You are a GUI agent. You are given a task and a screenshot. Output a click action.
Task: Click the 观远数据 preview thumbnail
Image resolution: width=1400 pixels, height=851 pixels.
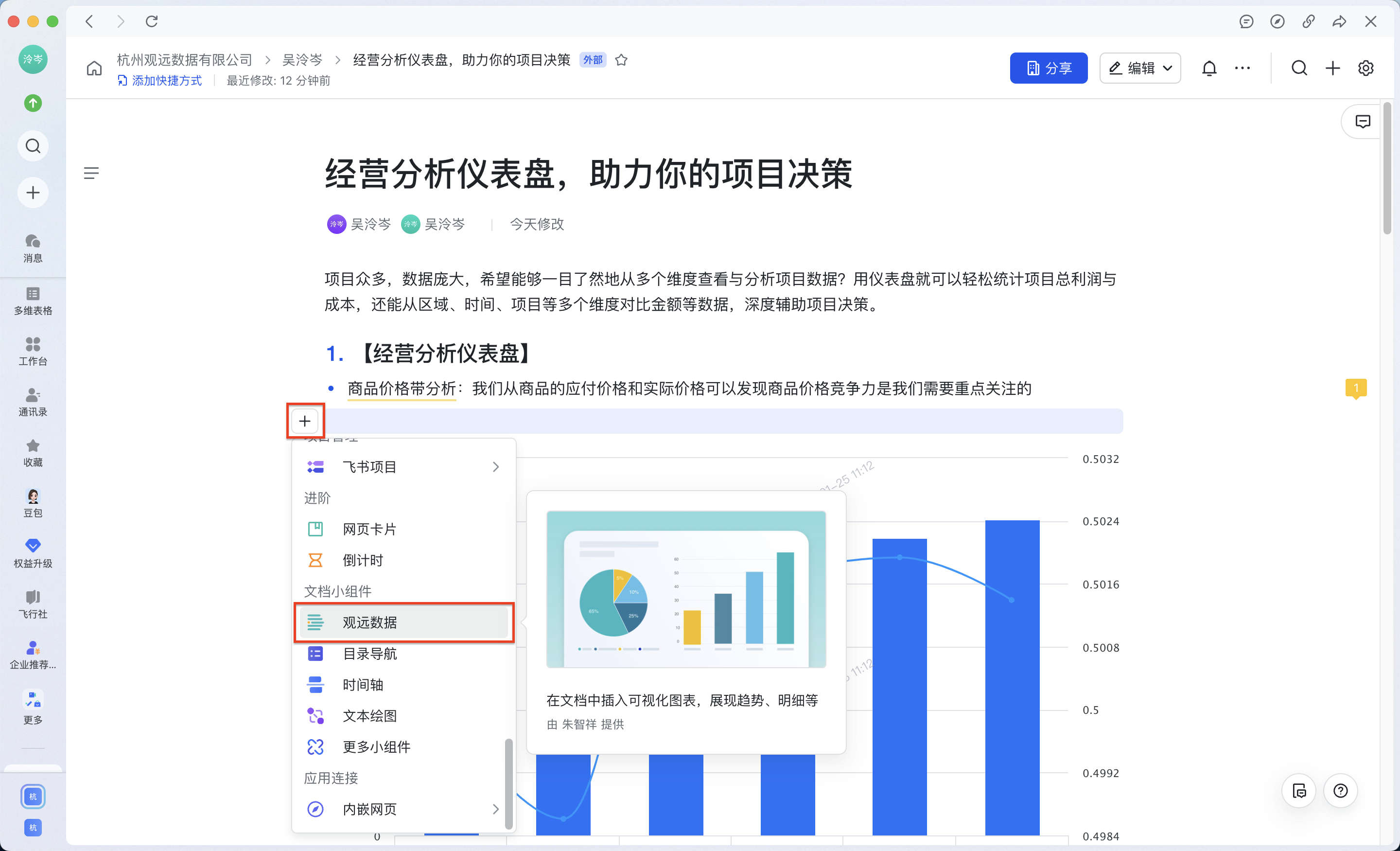[686, 589]
